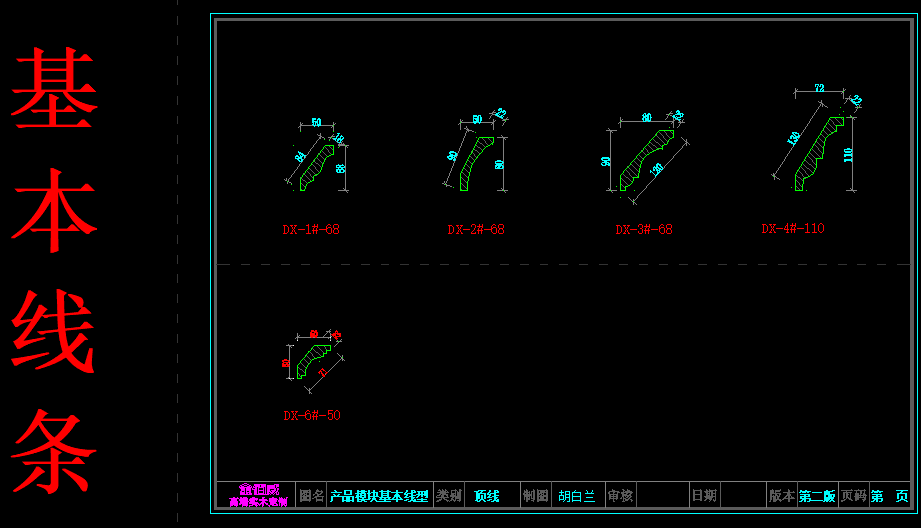Select the drafter name 胡白兰
Viewport: 921px width, 528px height.
(576, 496)
